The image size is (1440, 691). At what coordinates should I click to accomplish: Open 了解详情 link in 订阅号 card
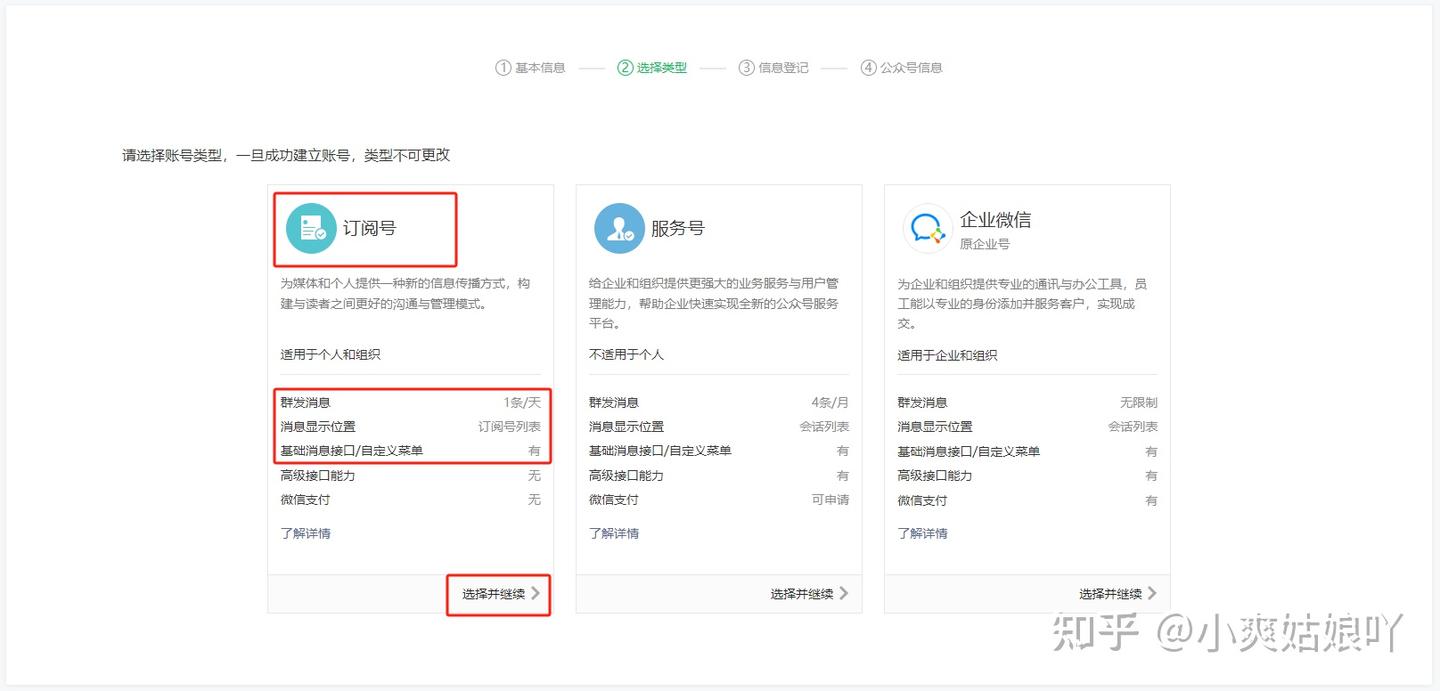[x=305, y=533]
